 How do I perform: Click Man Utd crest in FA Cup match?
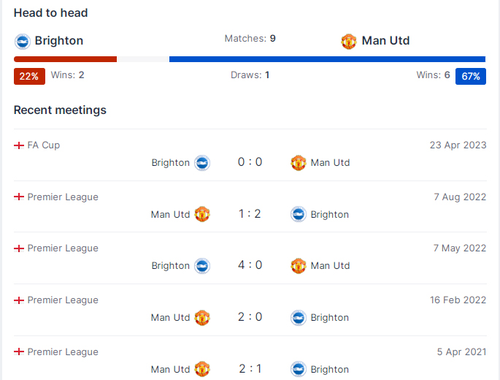pos(298,163)
